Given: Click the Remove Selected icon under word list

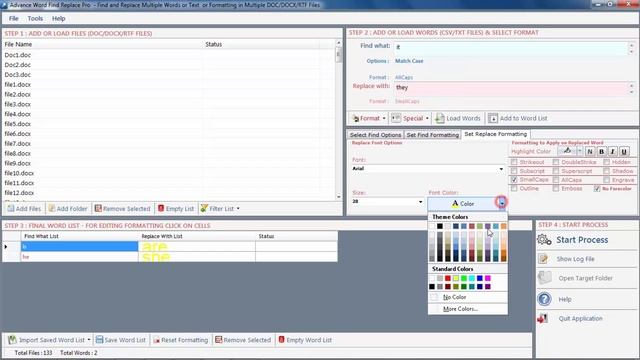Looking at the screenshot, I should click(x=219, y=340).
